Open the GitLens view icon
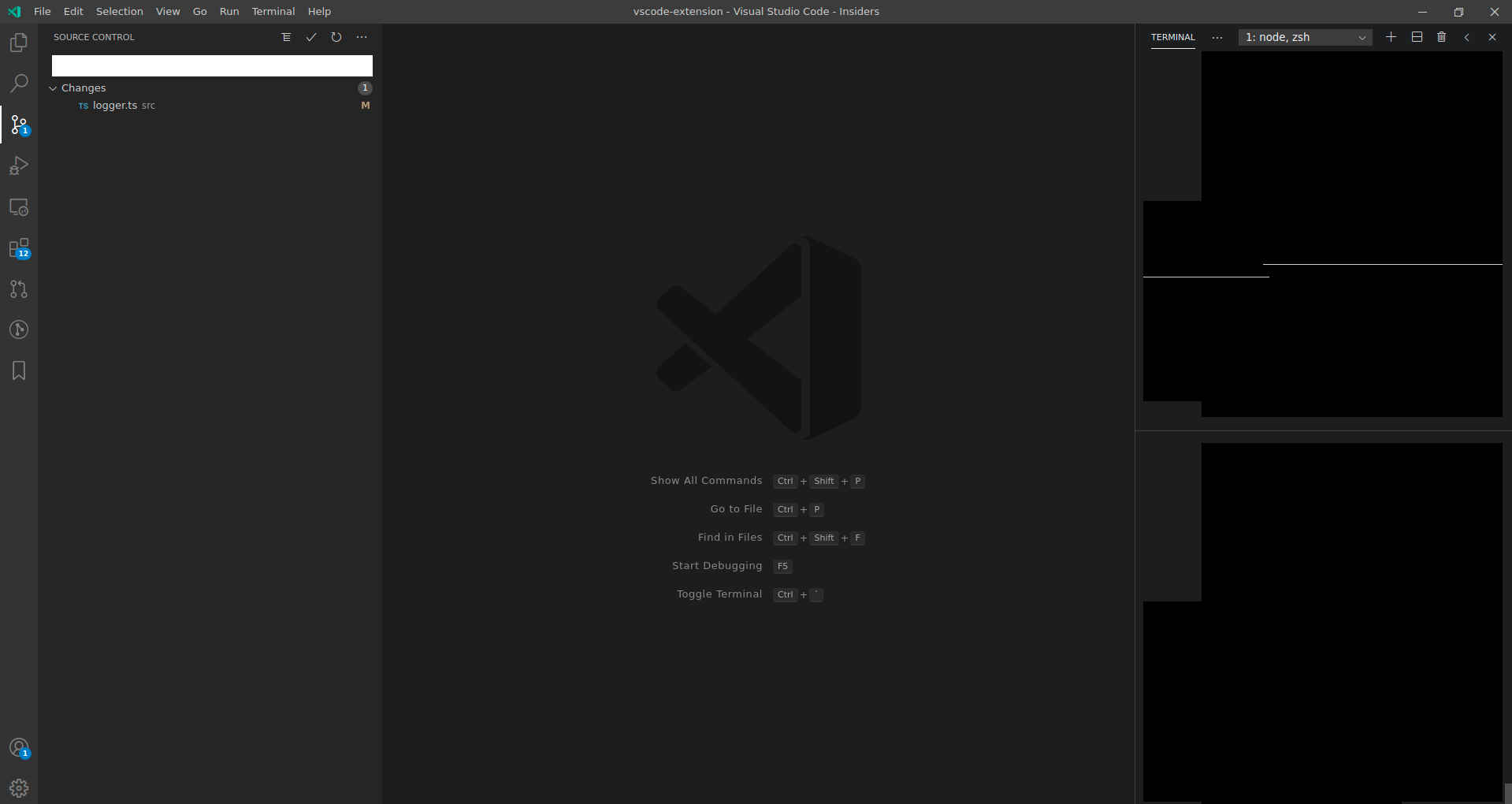The image size is (1512, 804). (19, 329)
